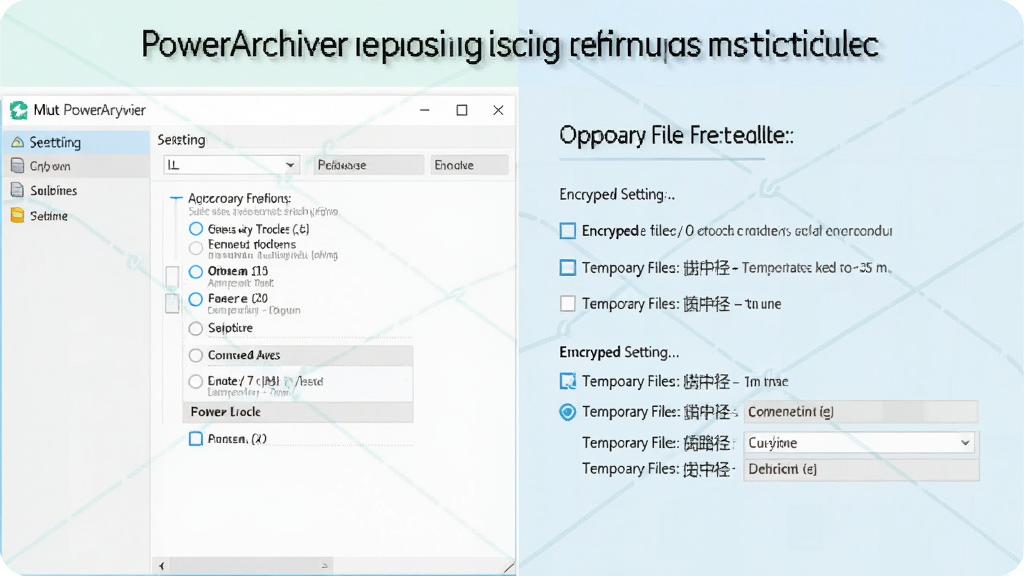
Task: Close the Mut PowerAryvier window
Action: 498,110
